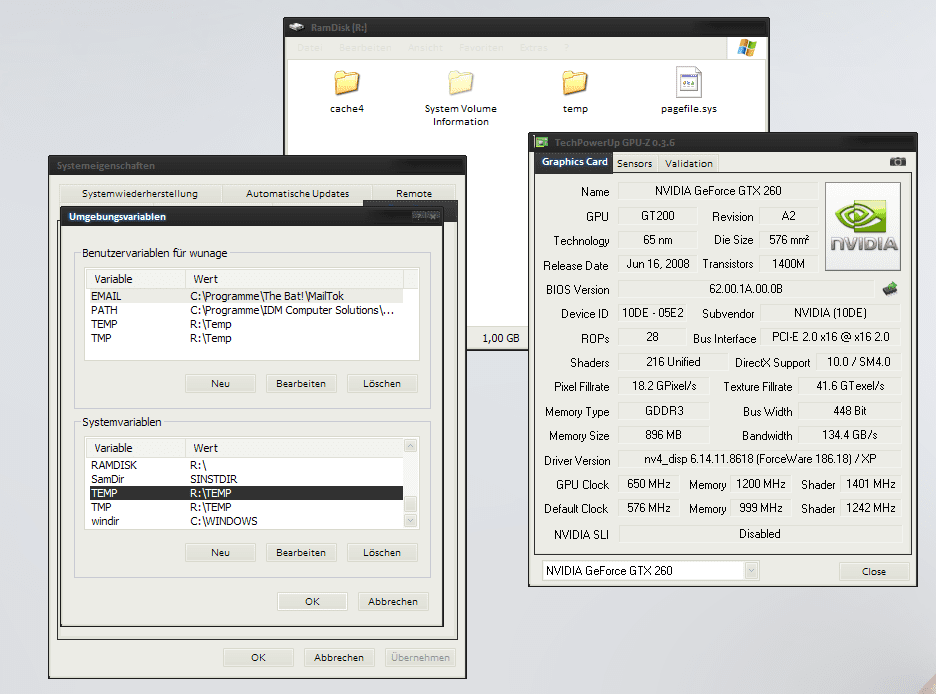Viewport: 936px width, 694px height.
Task: Select user variable TMP with value R:\Temp
Action: point(246,338)
